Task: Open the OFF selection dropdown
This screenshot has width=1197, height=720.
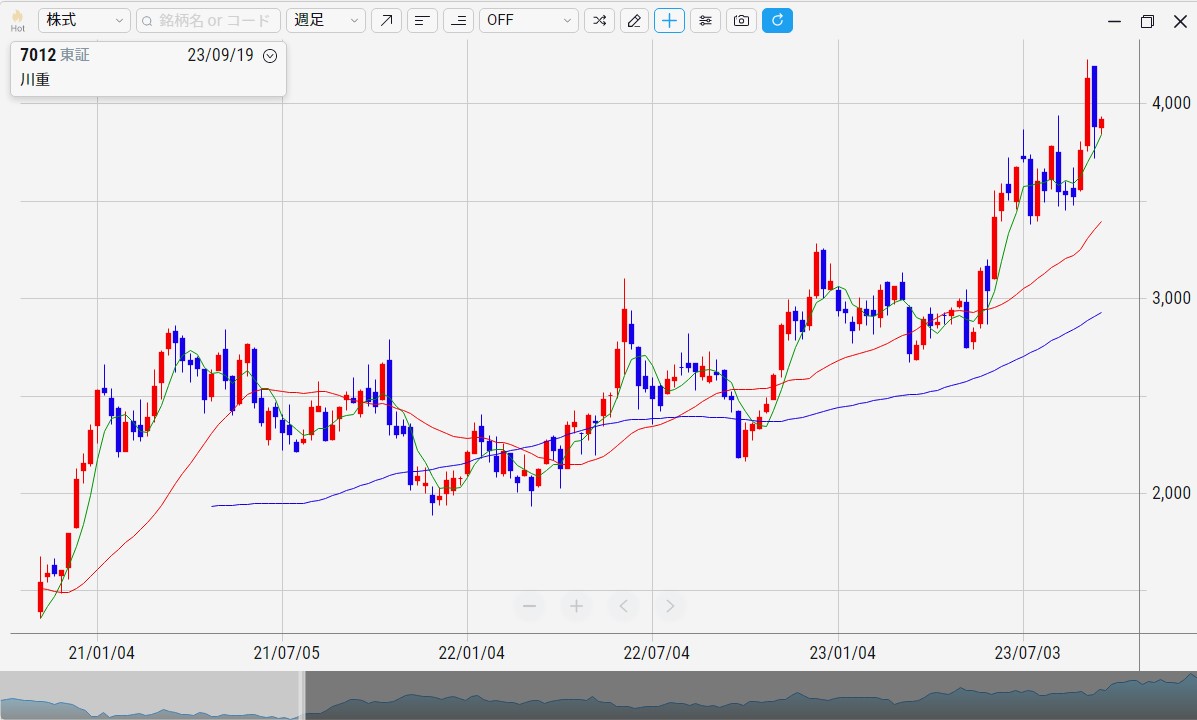Action: [528, 20]
